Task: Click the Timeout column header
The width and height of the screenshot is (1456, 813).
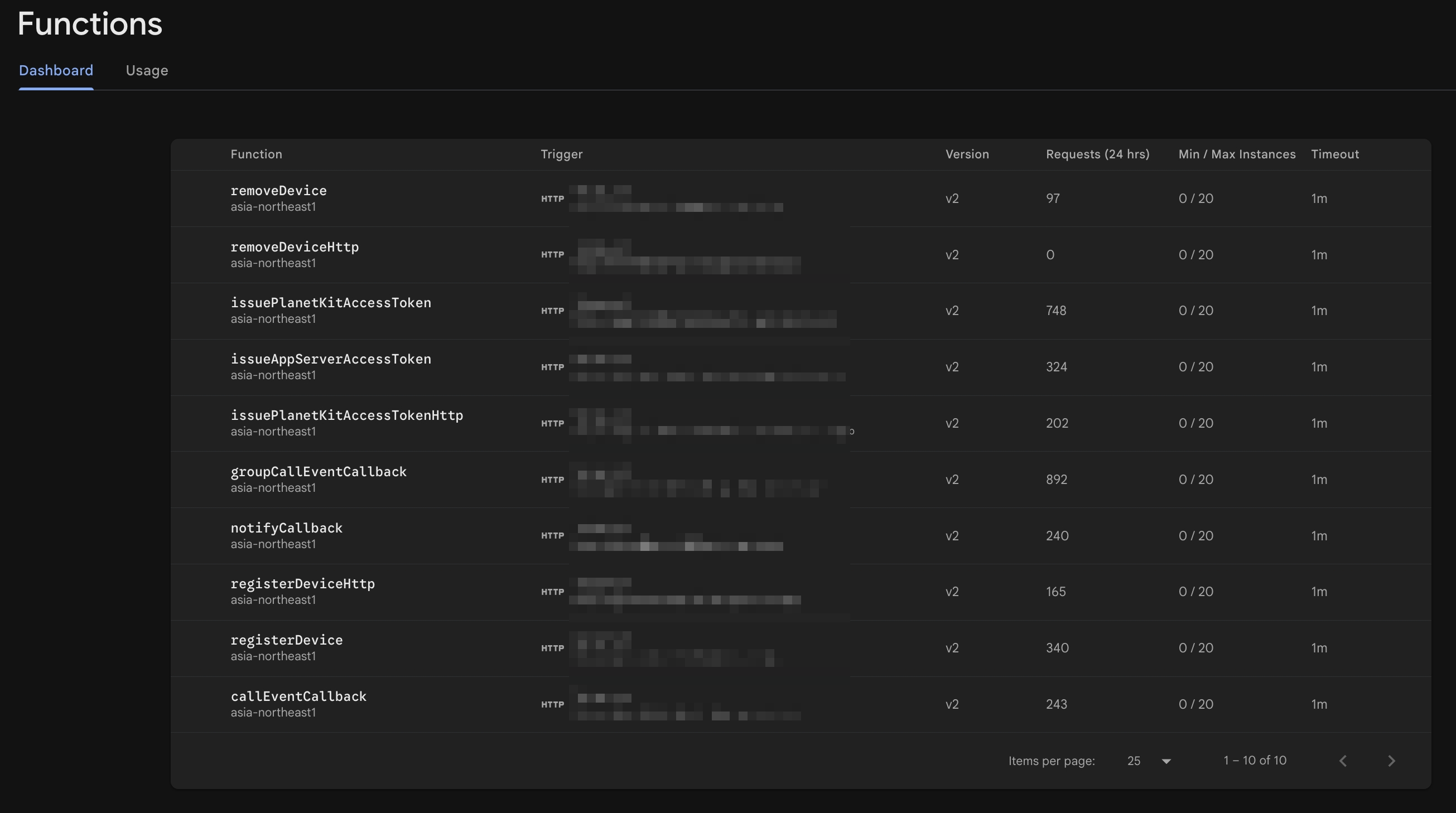Action: click(x=1335, y=154)
